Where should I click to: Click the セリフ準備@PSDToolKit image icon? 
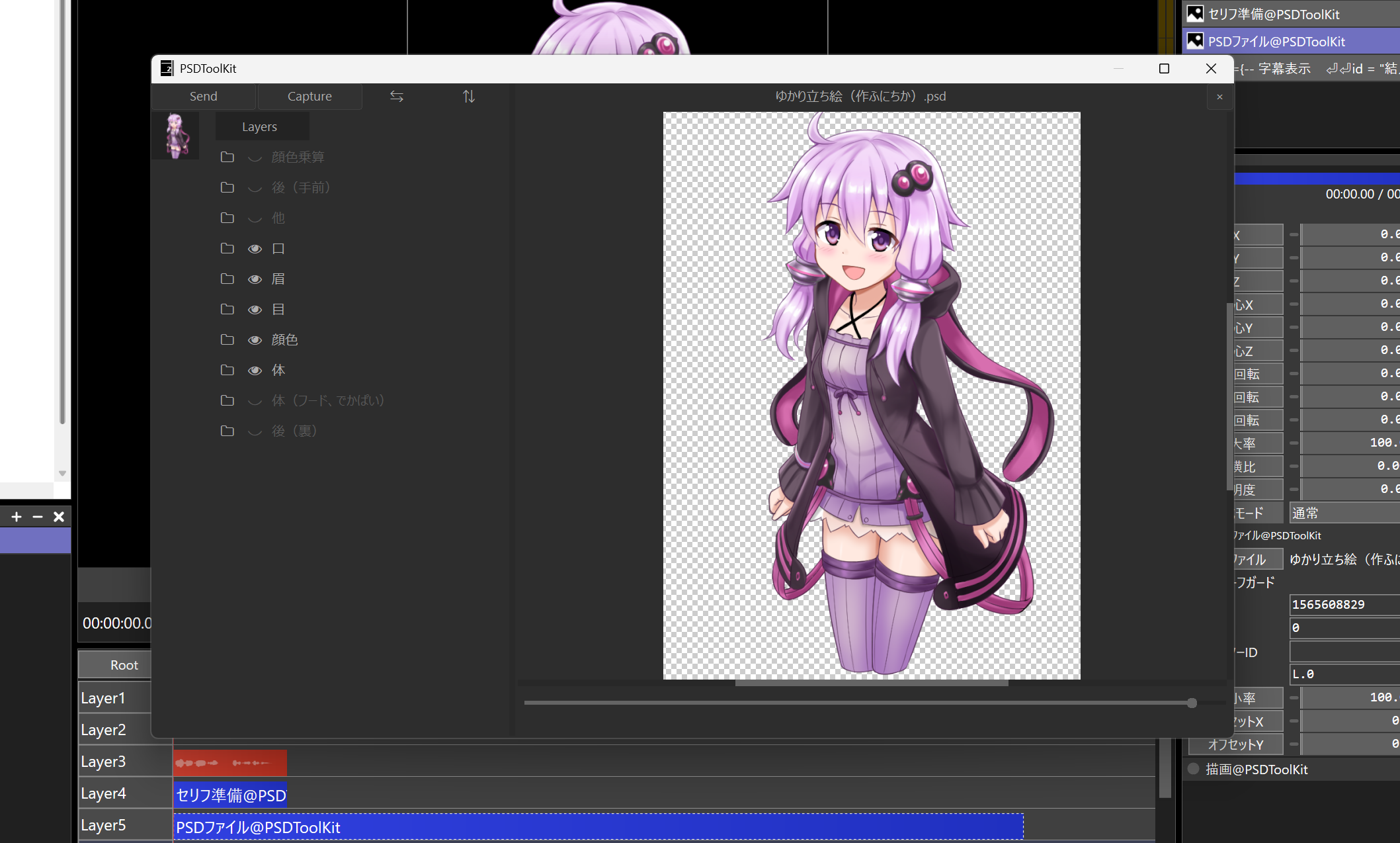tap(1195, 14)
